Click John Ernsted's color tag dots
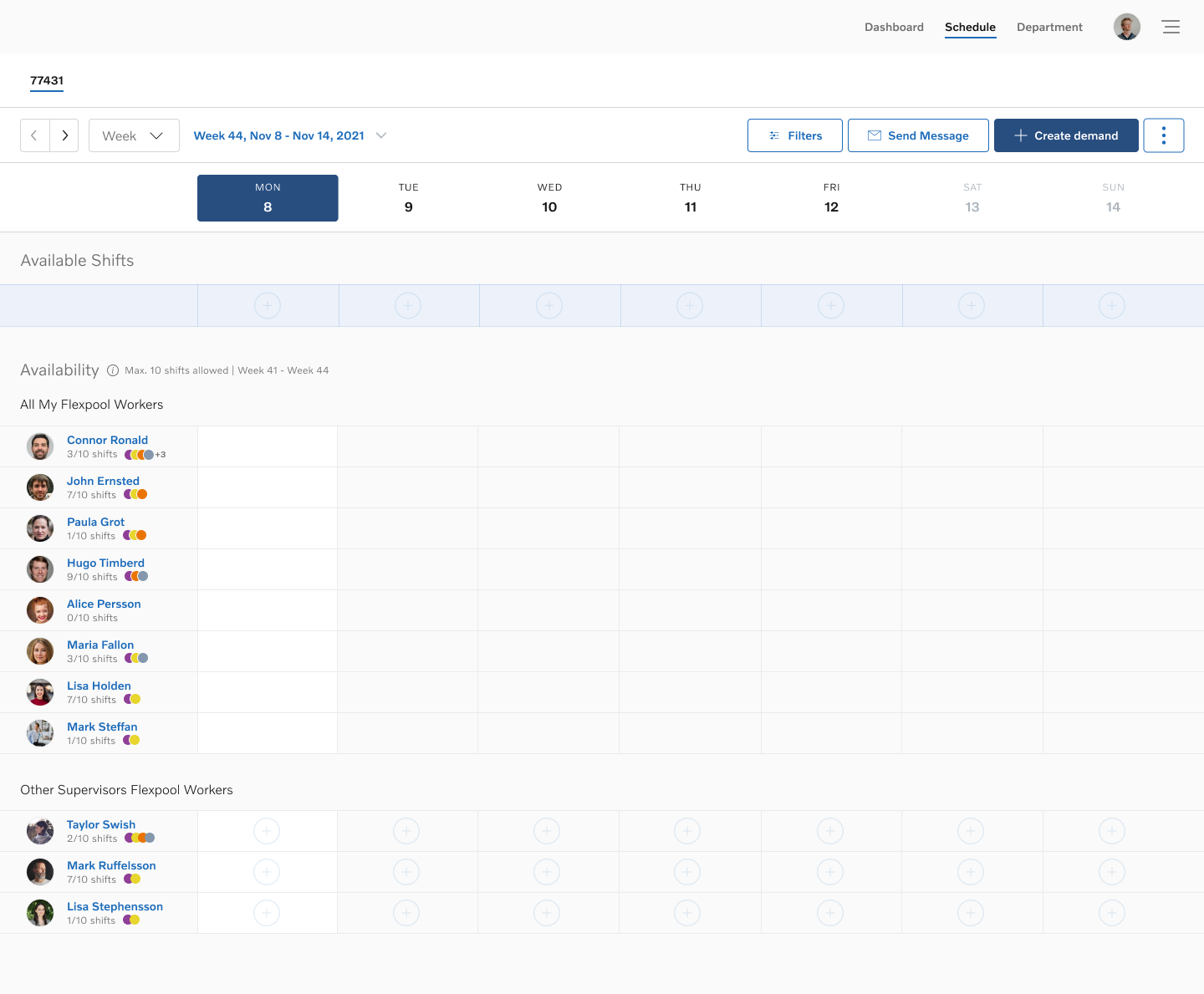Image resolution: width=1204 pixels, height=994 pixels. [x=135, y=494]
